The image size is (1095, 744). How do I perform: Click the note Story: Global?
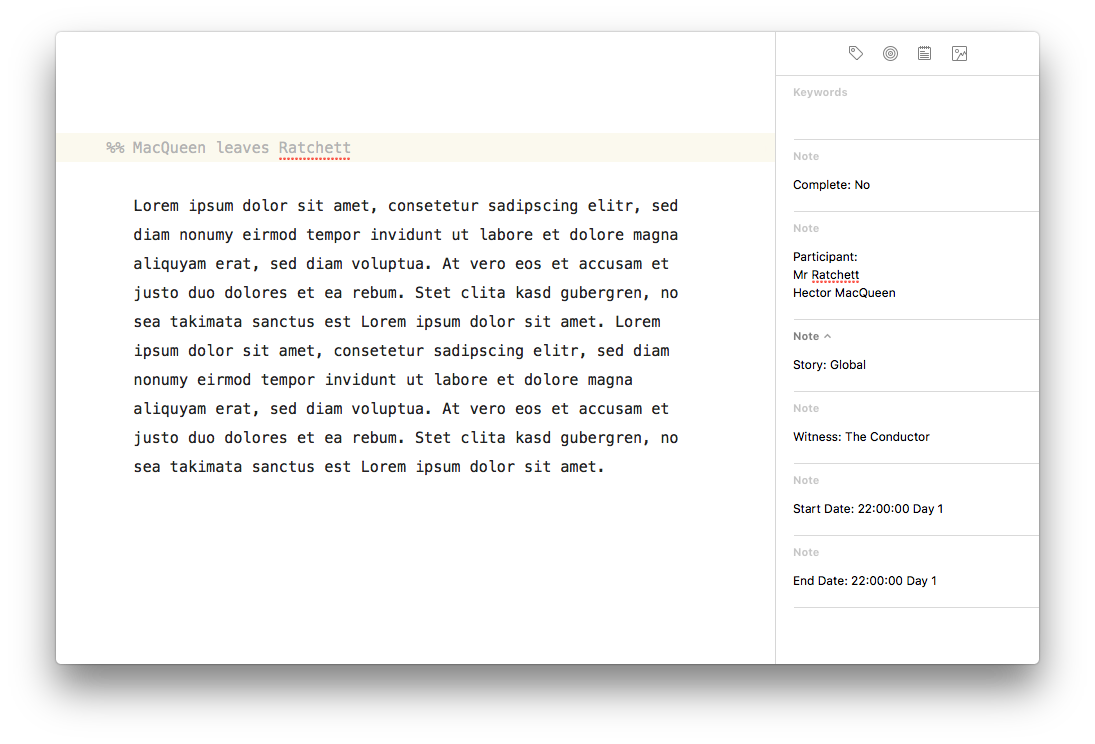[829, 365]
